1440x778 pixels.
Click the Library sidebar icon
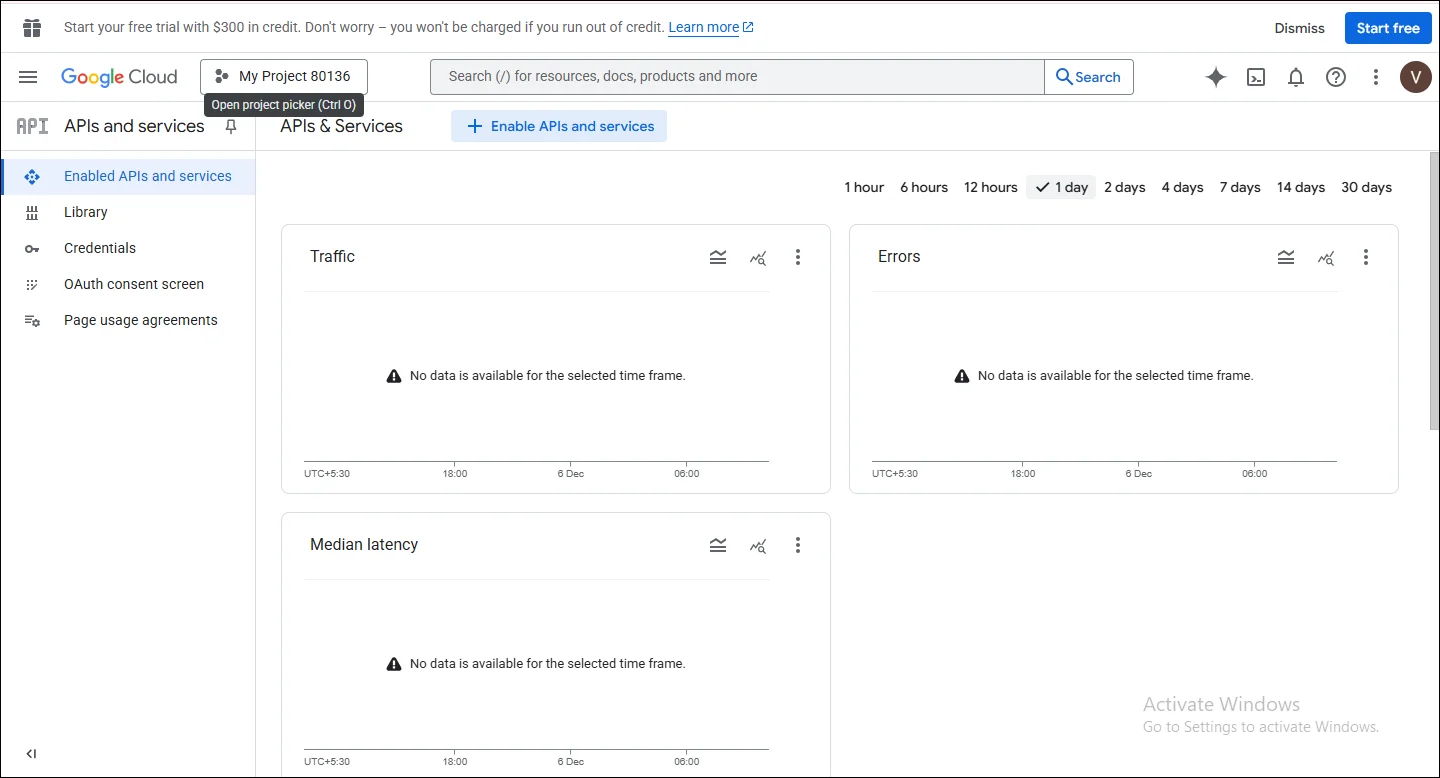pyautogui.click(x=32, y=212)
